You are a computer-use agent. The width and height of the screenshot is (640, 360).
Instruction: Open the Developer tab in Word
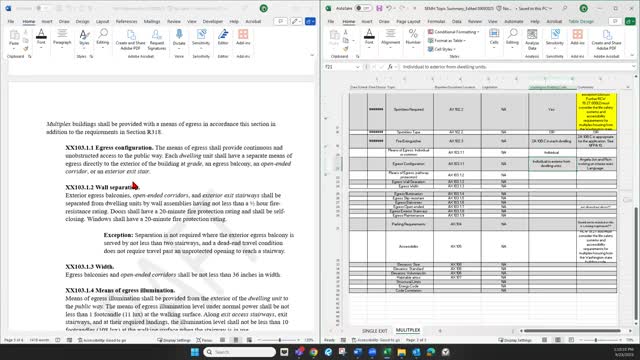point(213,21)
